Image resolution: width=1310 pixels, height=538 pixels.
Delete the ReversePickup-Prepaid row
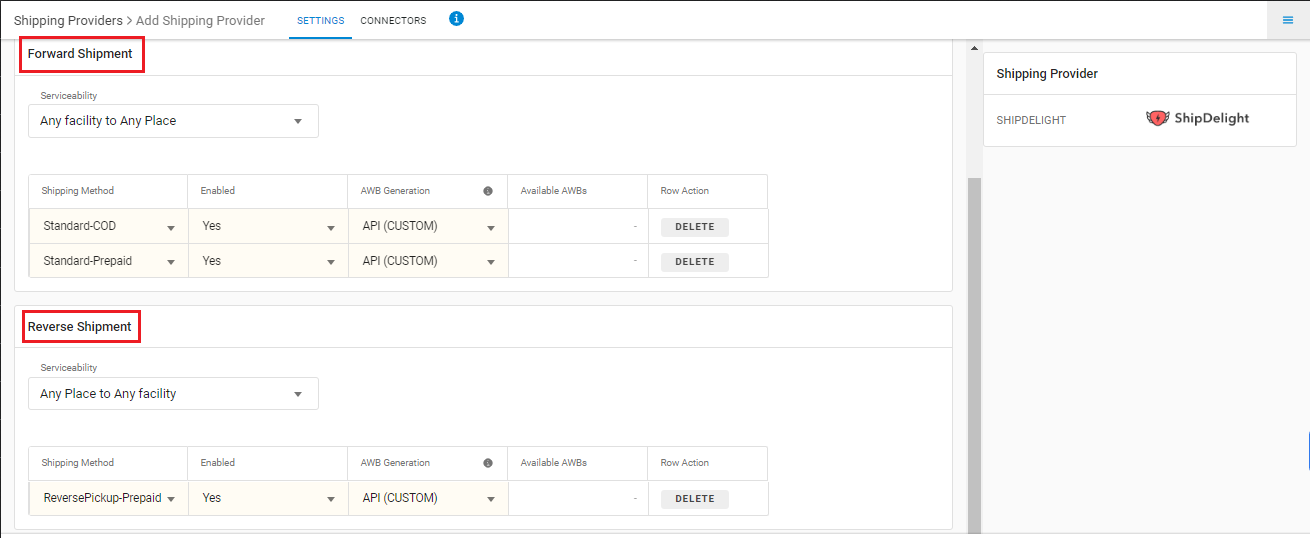tap(695, 499)
